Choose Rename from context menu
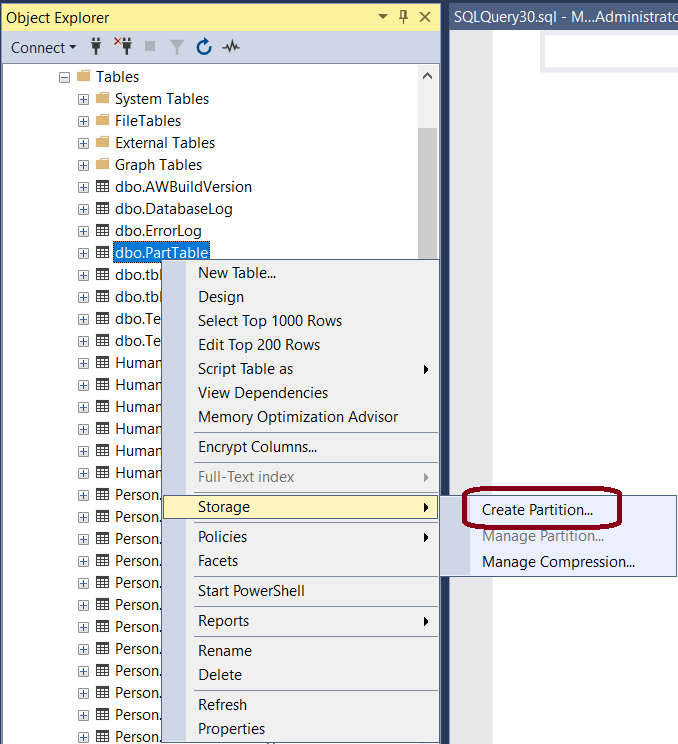678x744 pixels. pyautogui.click(x=300, y=651)
